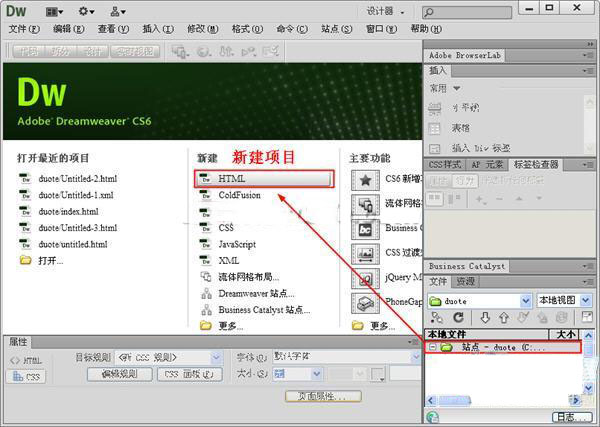
Task: Collapse the duote site tree node
Action: 432,347
